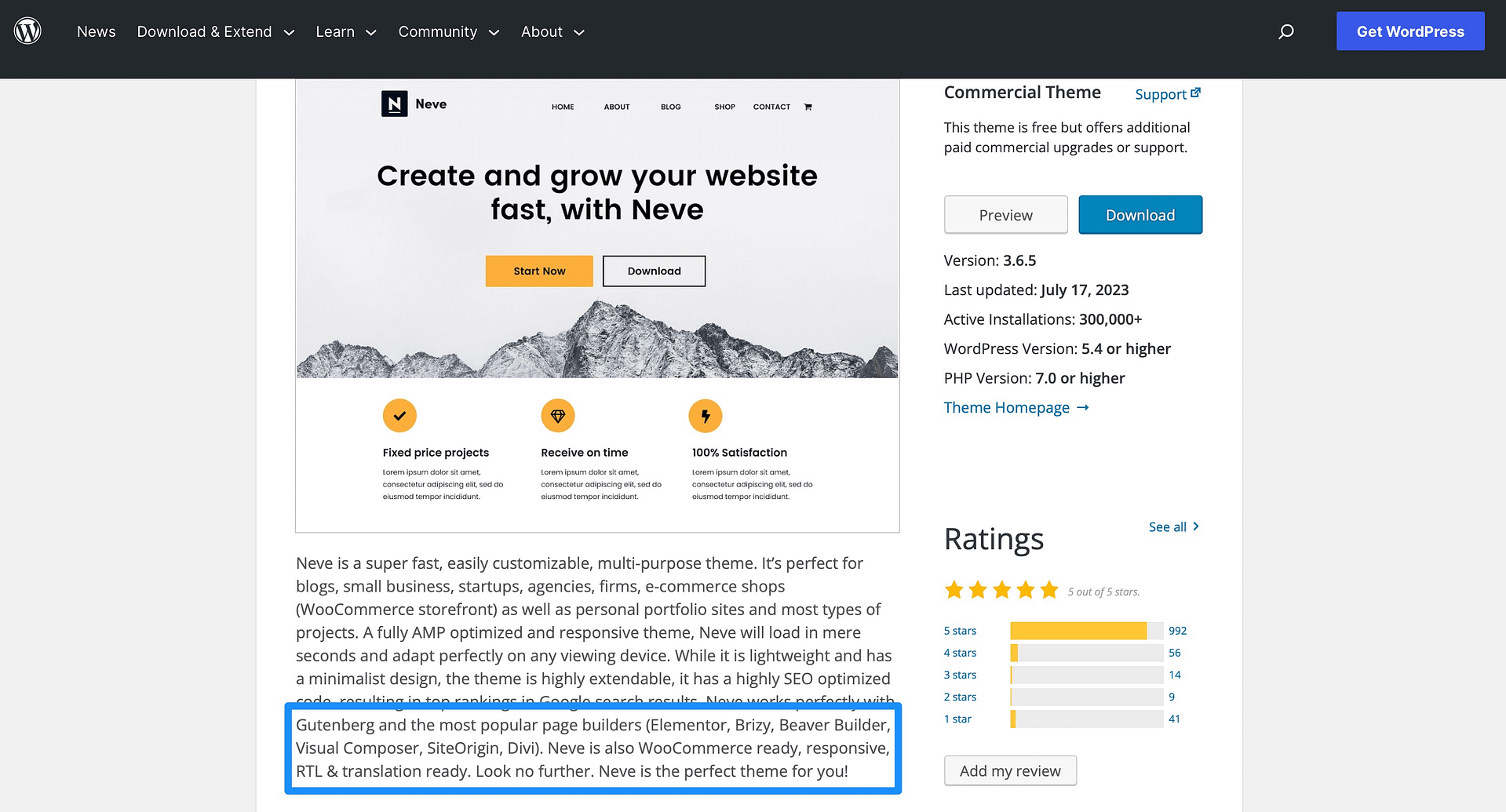
Task: Click the blue Download button for Neve
Action: point(1140,214)
